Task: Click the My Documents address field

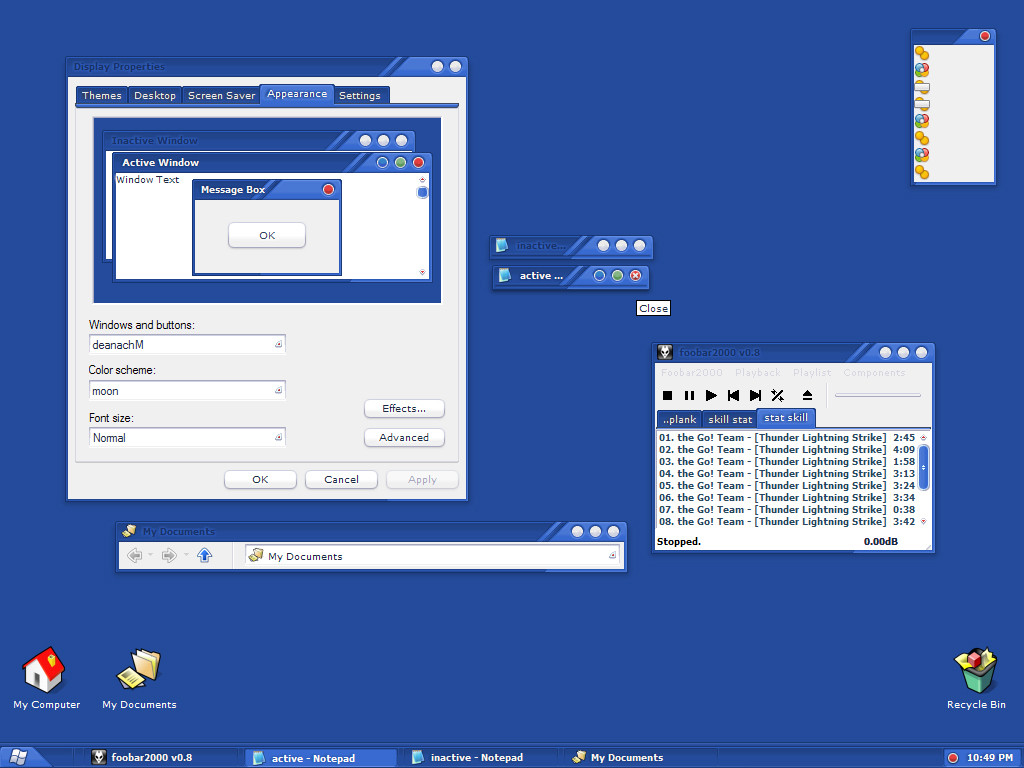Action: click(432, 556)
